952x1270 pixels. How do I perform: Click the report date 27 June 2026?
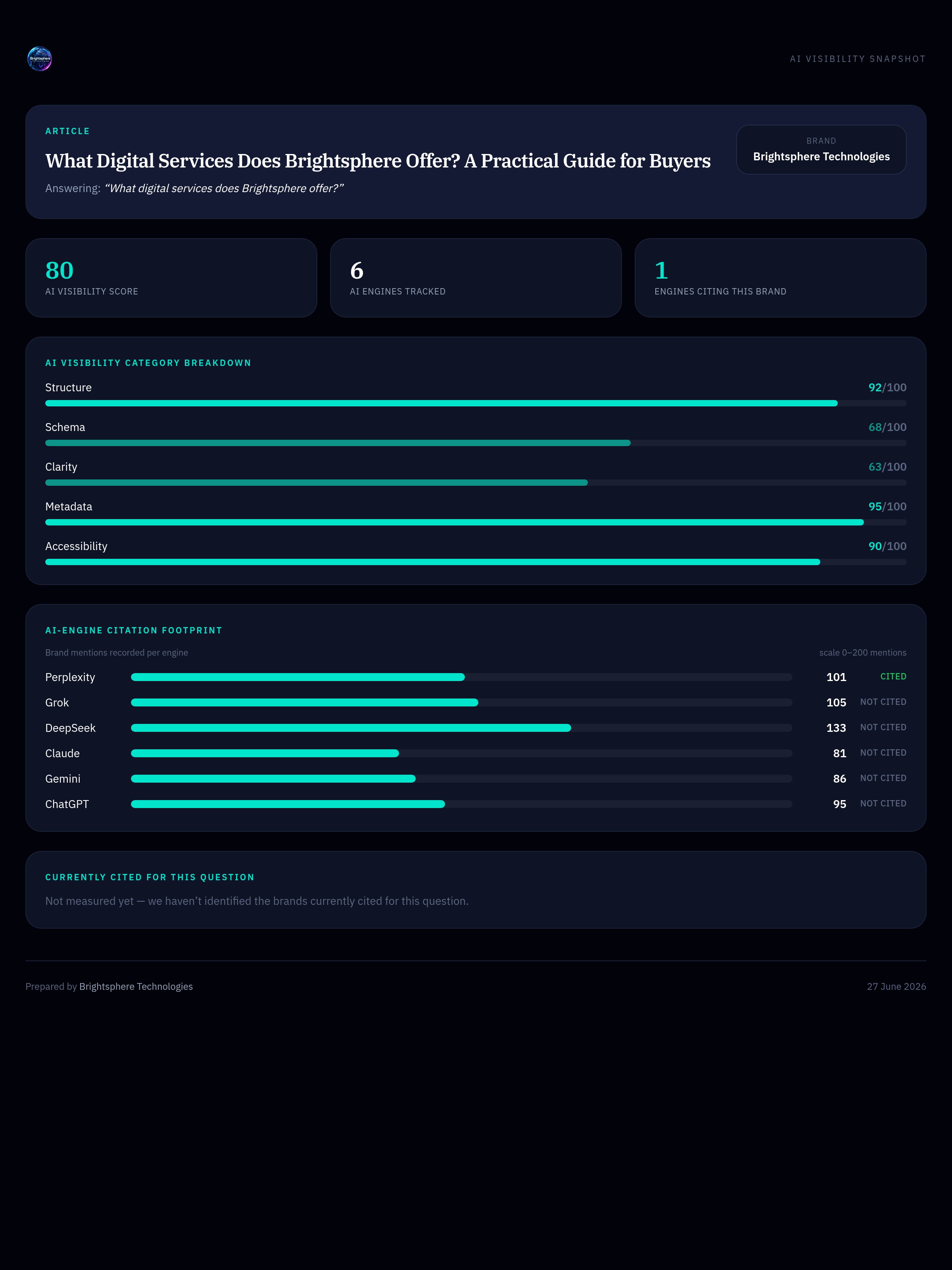coord(896,986)
